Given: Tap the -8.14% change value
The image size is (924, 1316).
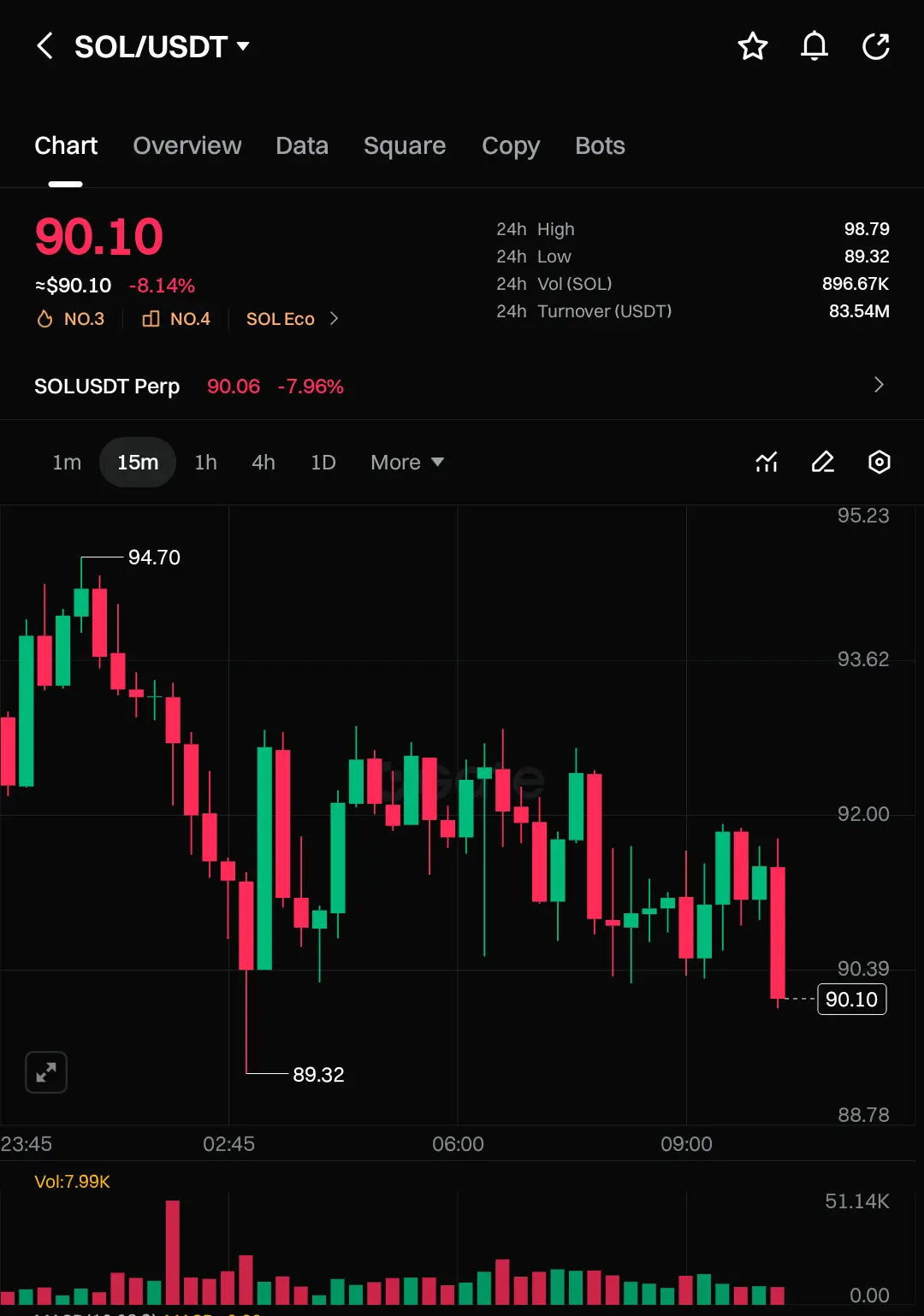Looking at the screenshot, I should pos(162,286).
